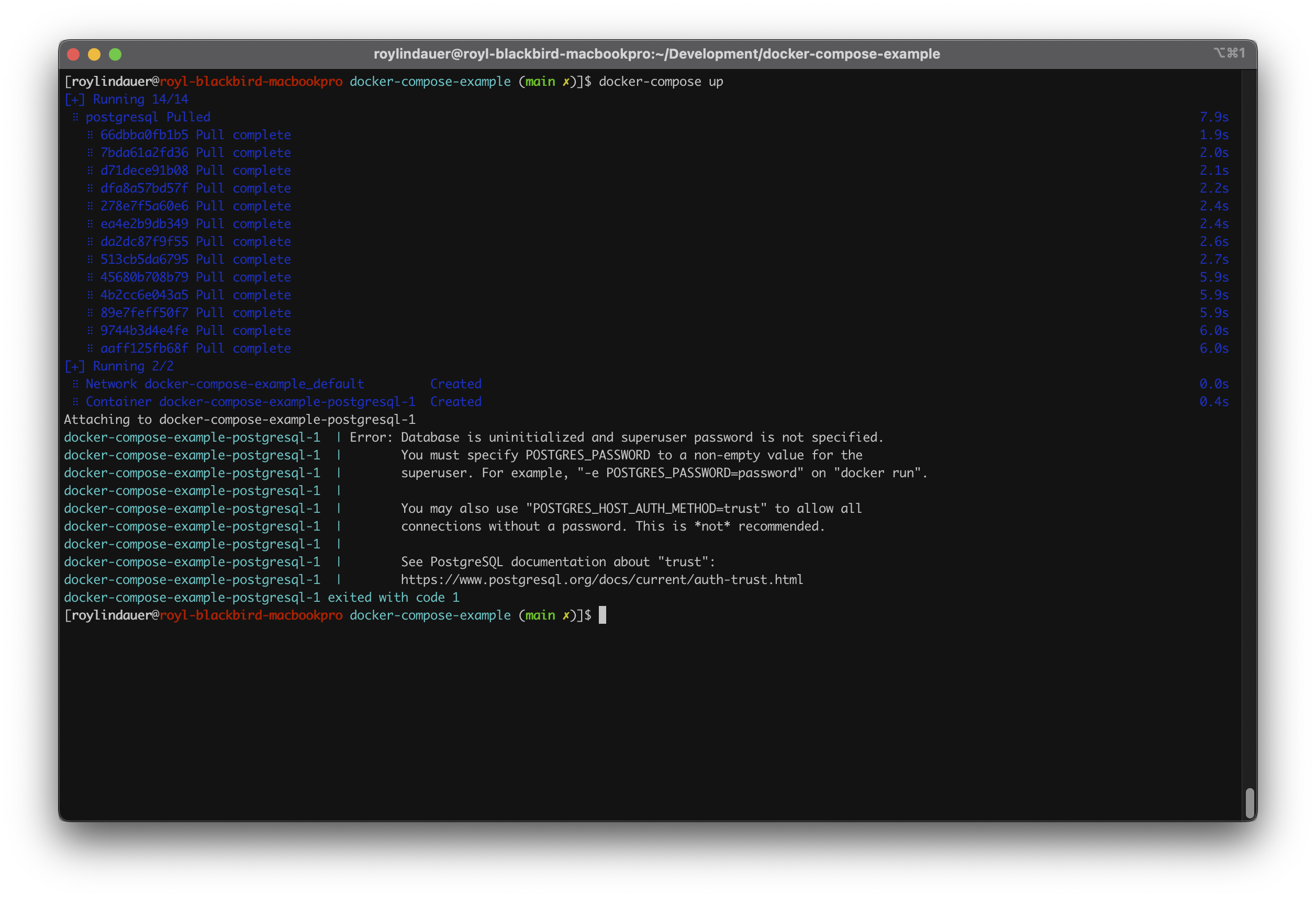Click the 'See PostgreSQL documentation about trust' line

(559, 562)
